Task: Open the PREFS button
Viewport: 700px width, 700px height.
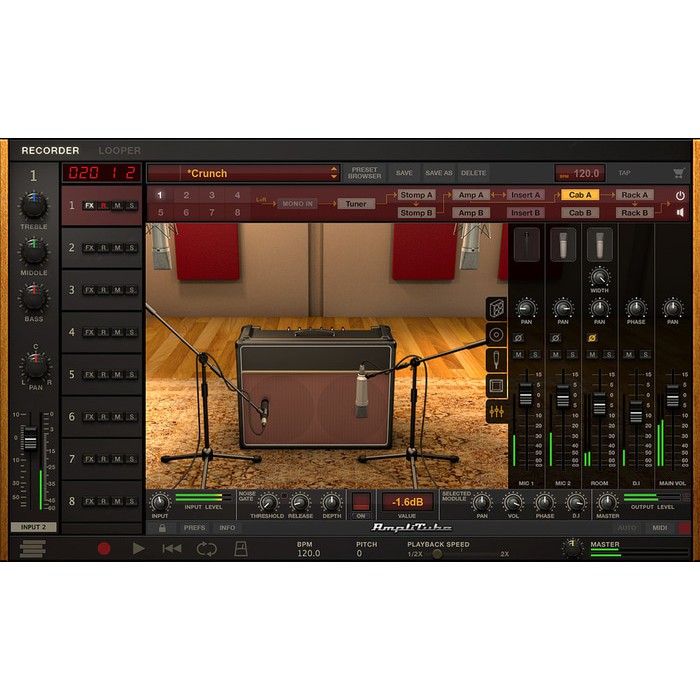Action: 194,528
